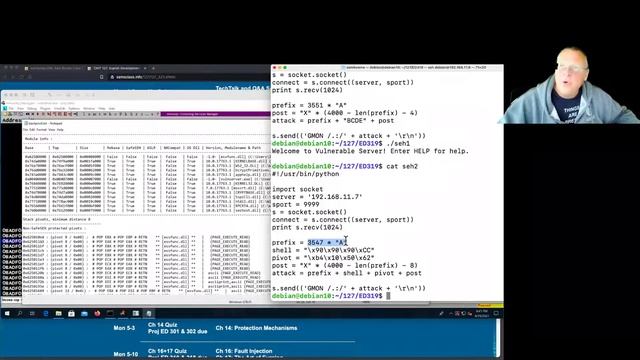Open Notepad View menu

[52, 130]
